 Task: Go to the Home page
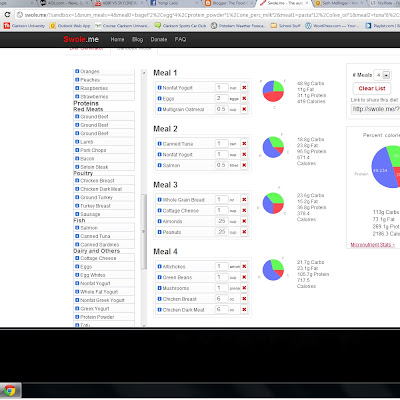(x=117, y=39)
